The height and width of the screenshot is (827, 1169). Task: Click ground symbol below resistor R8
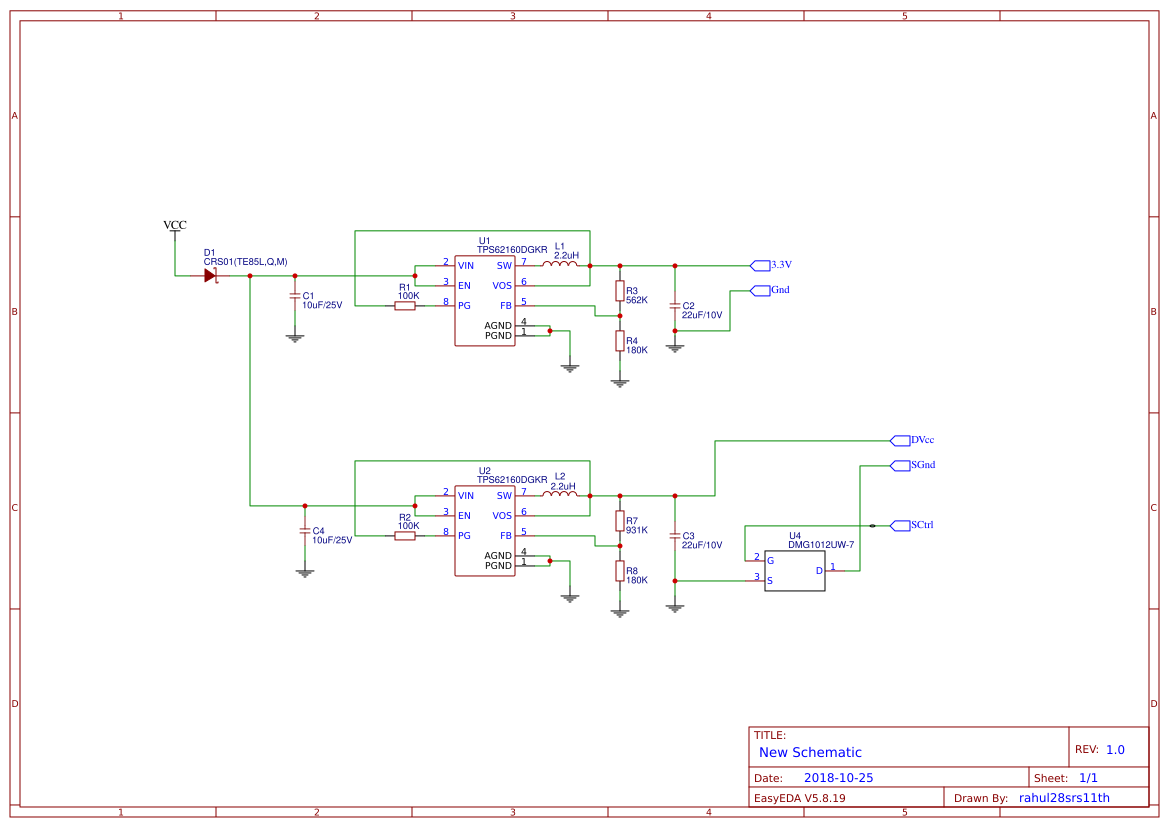[620, 614]
